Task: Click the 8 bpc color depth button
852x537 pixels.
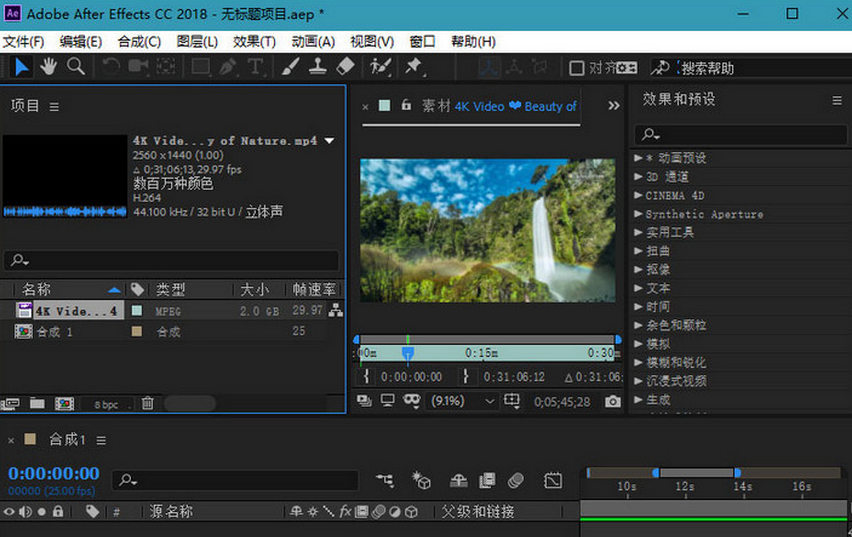Action: [106, 404]
